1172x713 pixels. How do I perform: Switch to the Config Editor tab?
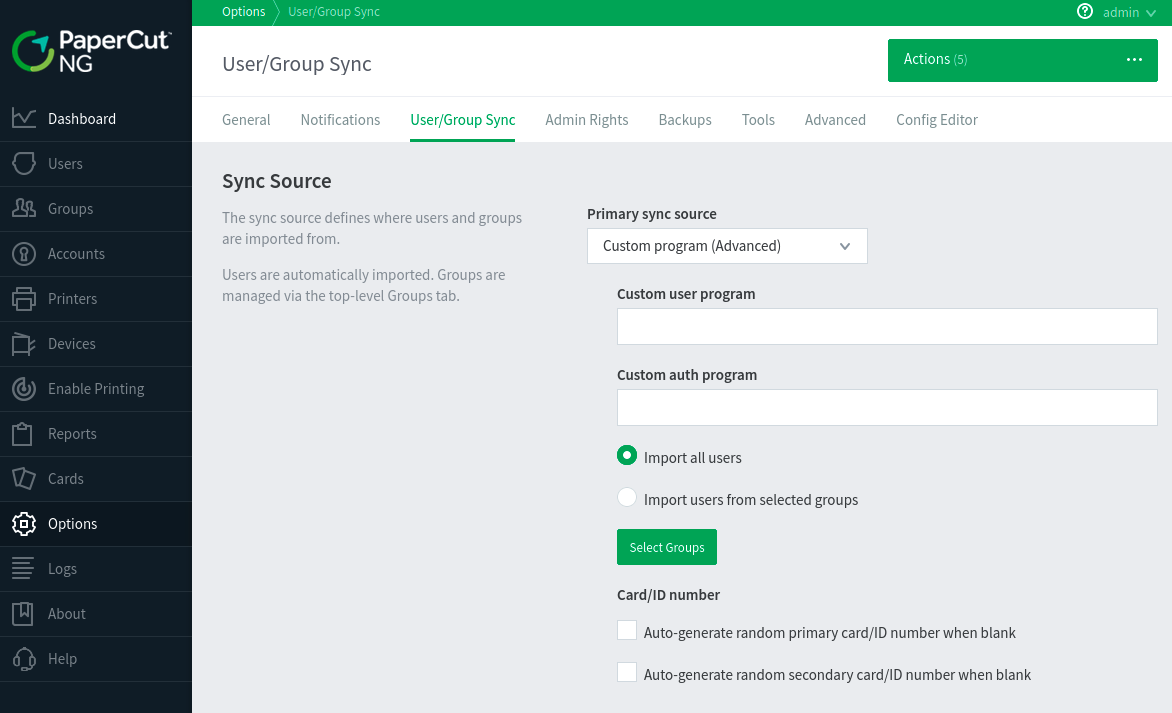[x=936, y=119]
